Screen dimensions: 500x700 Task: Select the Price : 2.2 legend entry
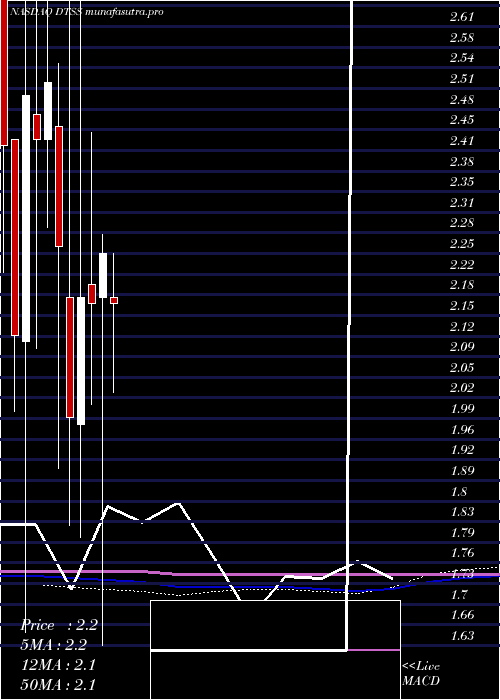point(59,625)
